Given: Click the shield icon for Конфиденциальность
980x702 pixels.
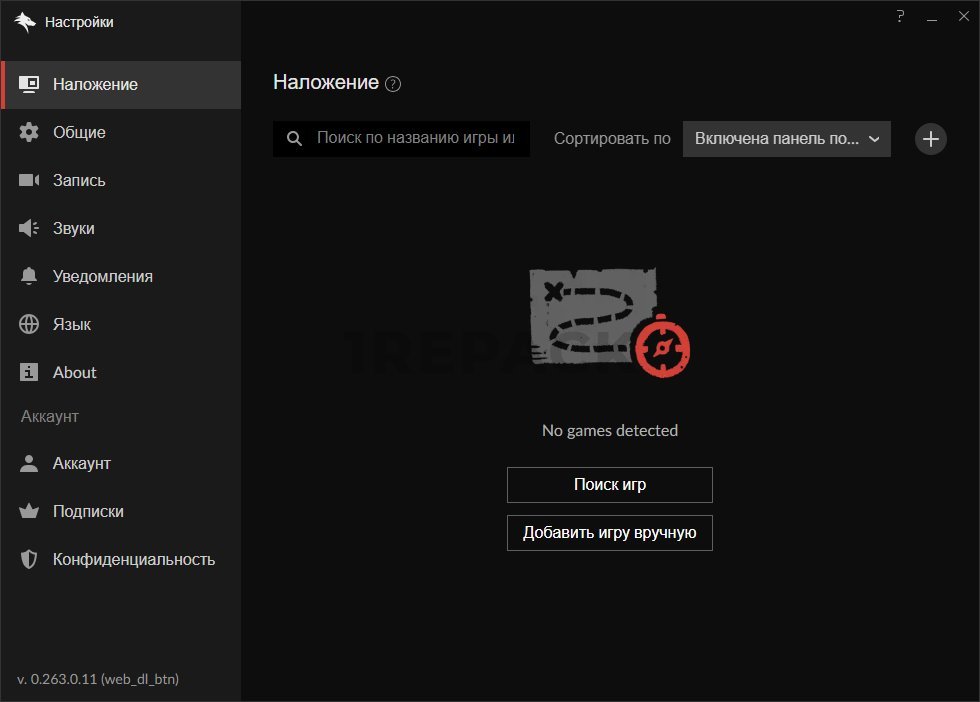Looking at the screenshot, I should (x=29, y=560).
